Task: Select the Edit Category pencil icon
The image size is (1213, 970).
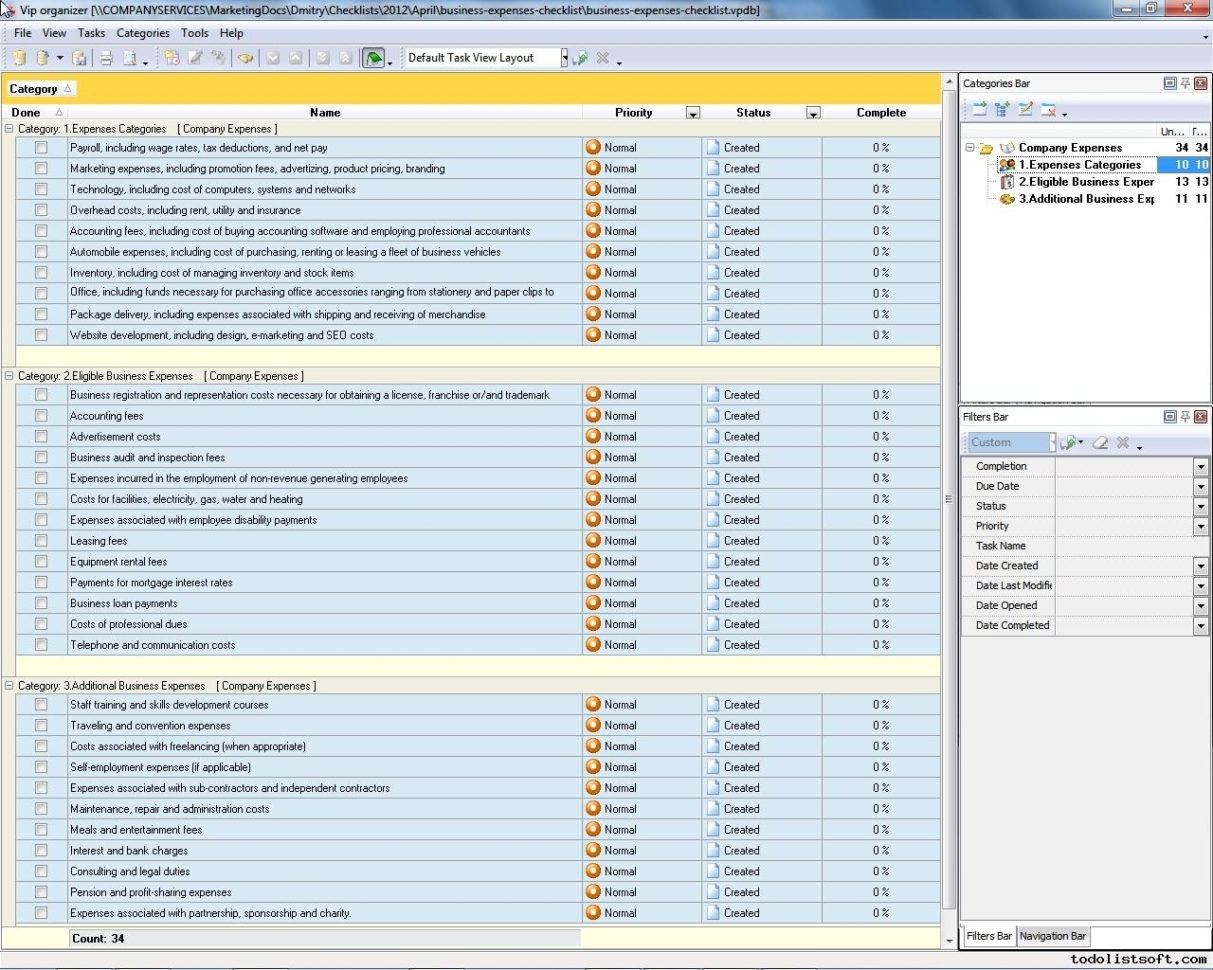Action: point(1026,108)
